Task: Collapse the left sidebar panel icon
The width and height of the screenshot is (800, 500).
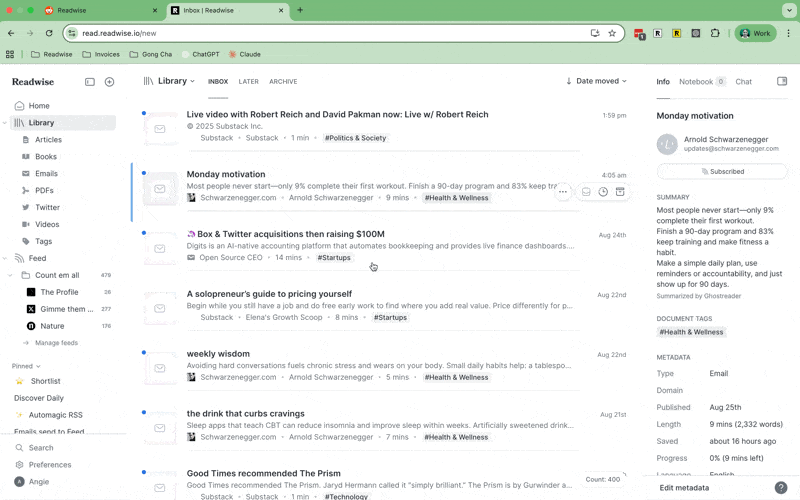Action: pyautogui.click(x=90, y=82)
